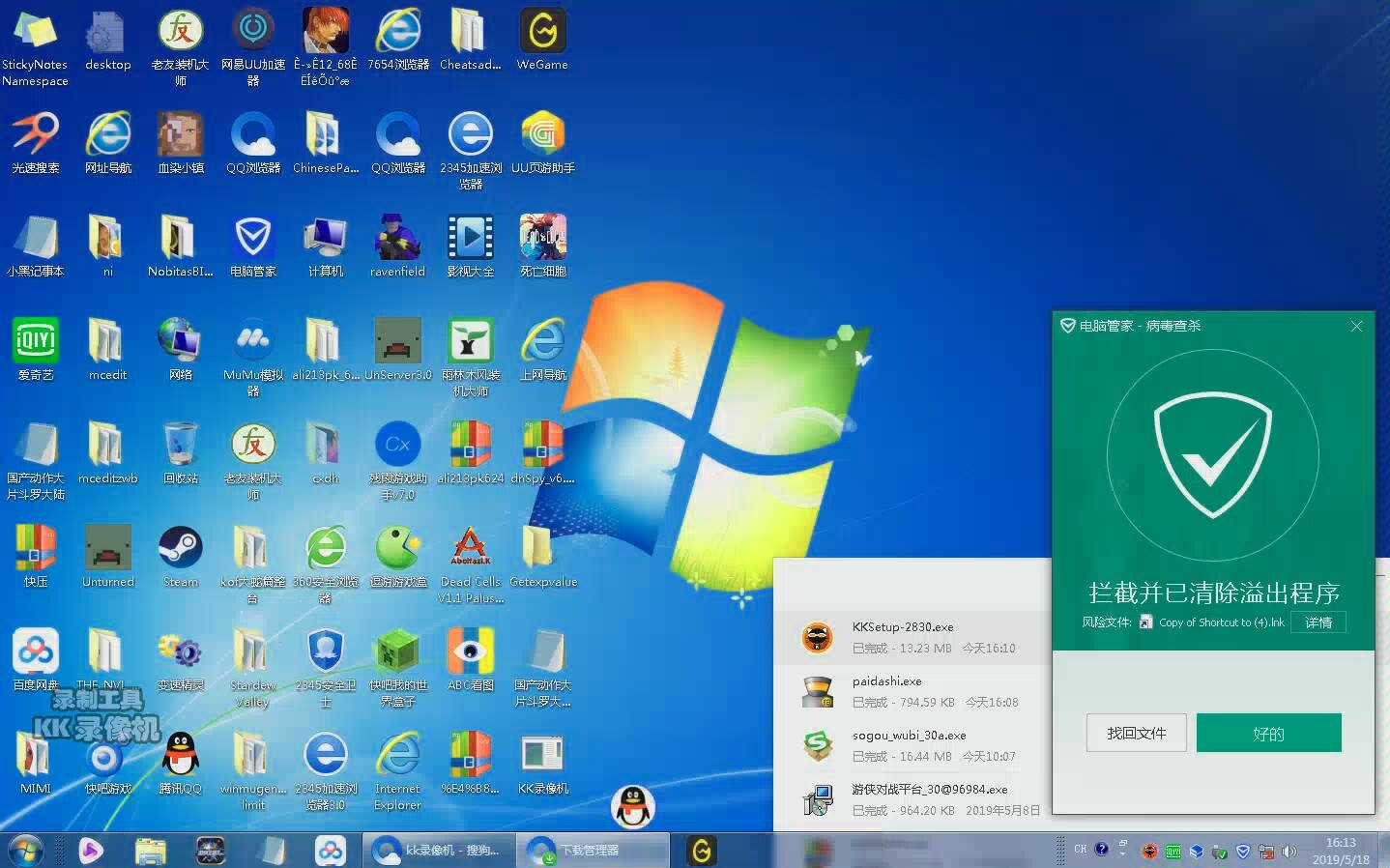Open the StickyNotes Namespace desktop icon
The height and width of the screenshot is (868, 1390).
(35, 46)
